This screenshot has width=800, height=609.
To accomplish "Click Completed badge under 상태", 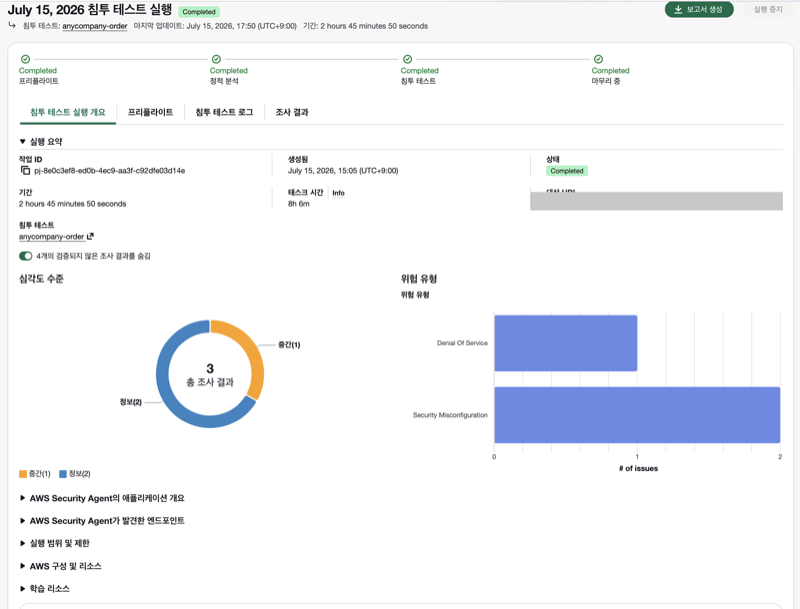I will [x=567, y=171].
